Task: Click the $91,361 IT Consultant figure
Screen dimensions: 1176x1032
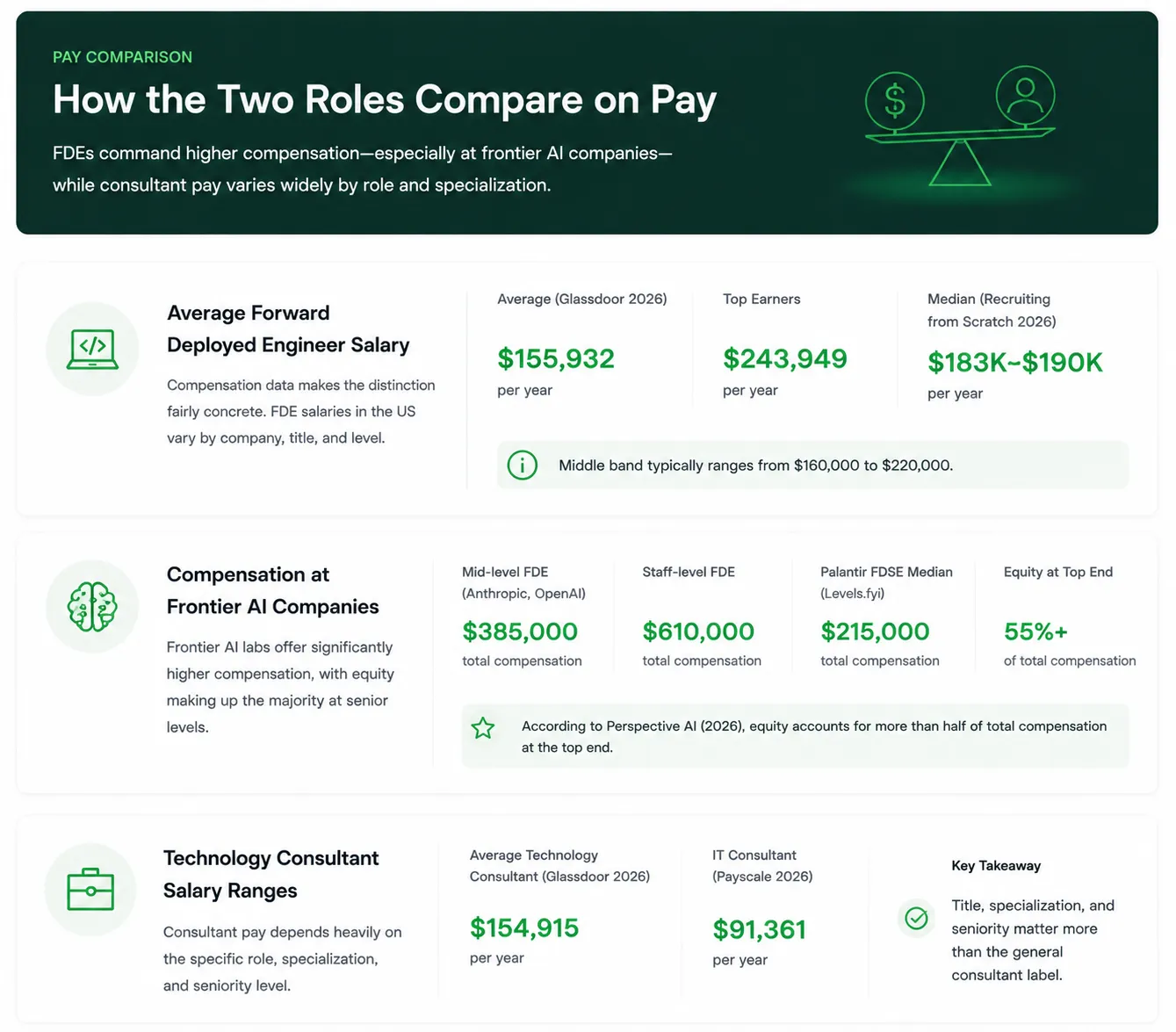Action: point(760,929)
